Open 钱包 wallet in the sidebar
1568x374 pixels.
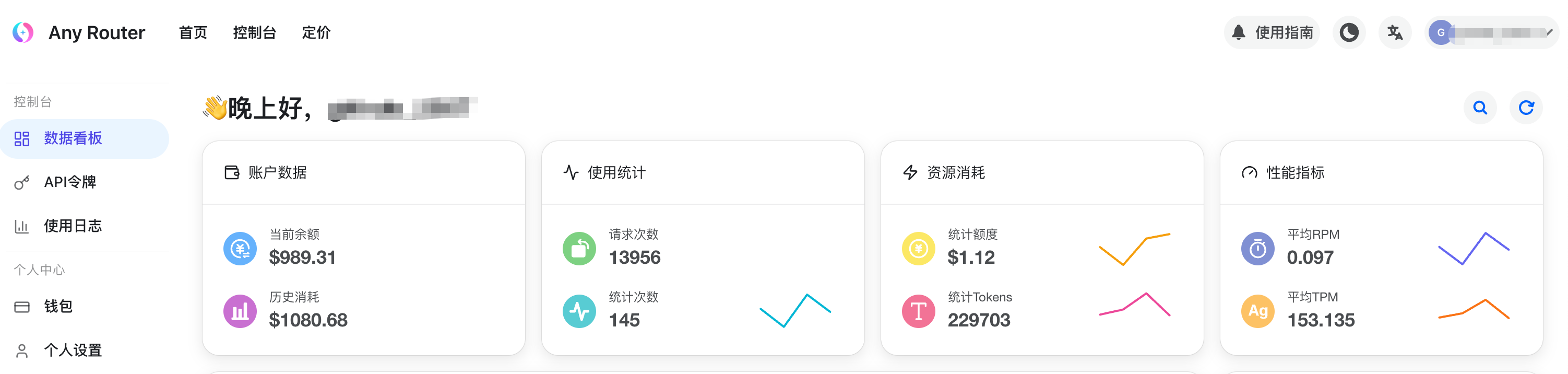(x=58, y=307)
